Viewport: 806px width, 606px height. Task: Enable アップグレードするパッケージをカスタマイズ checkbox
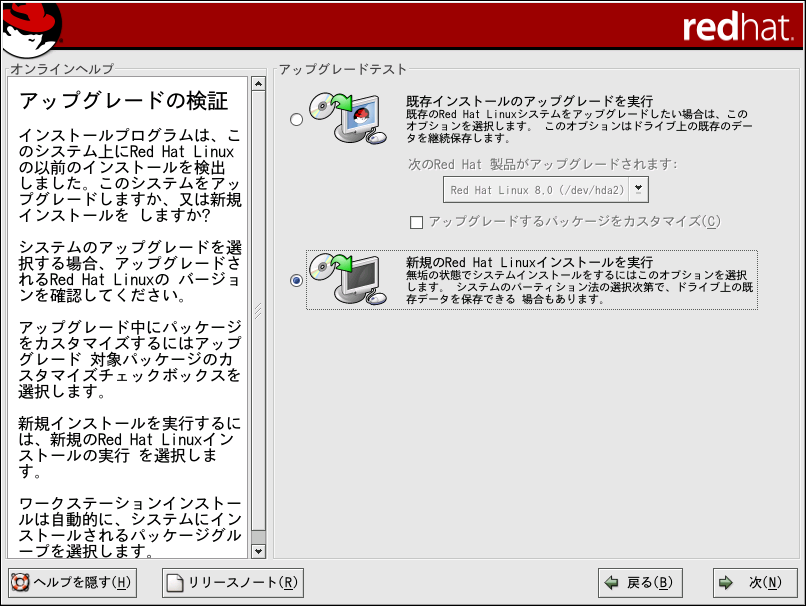[x=417, y=222]
